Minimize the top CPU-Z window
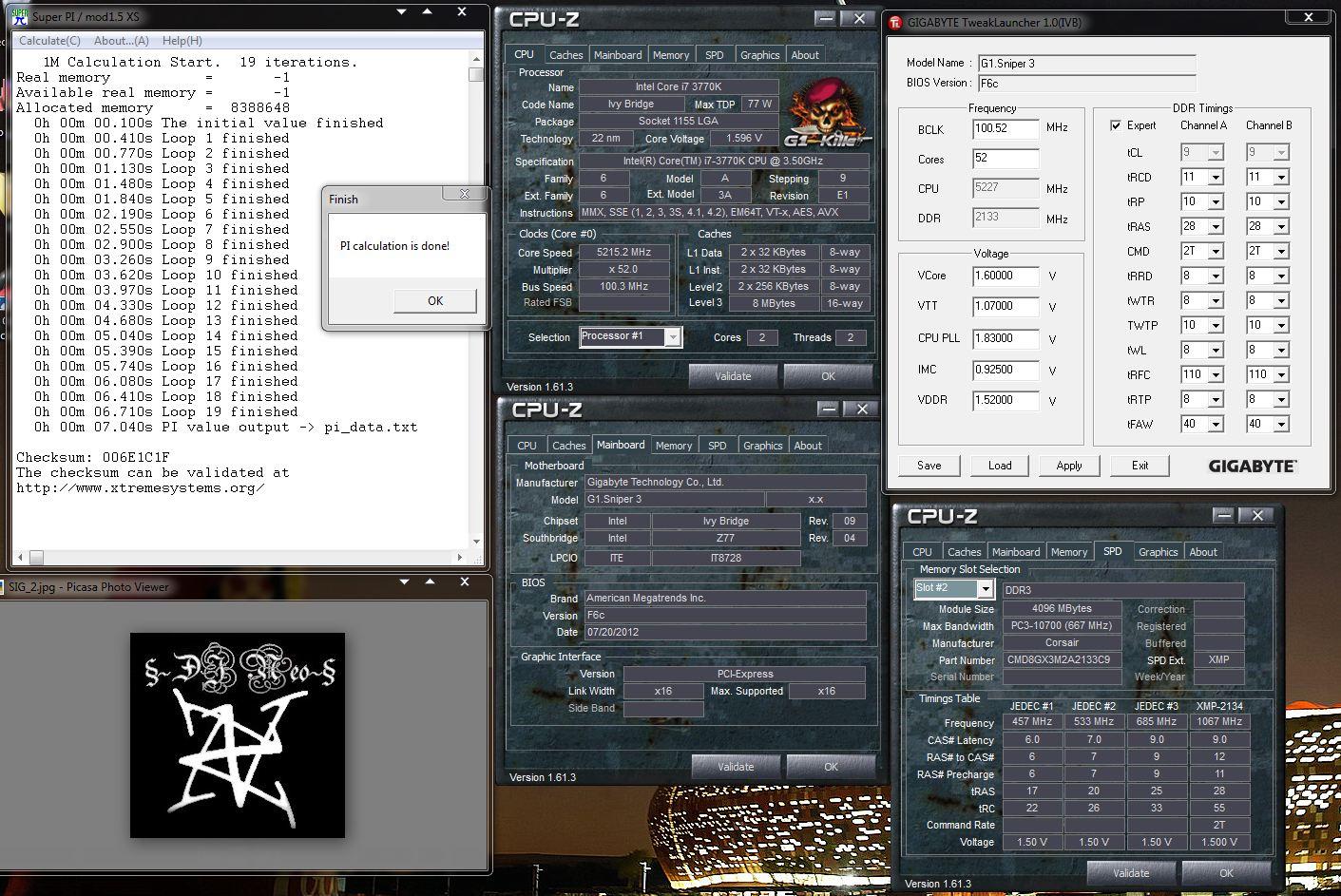Viewport: 1341px width, 896px height. [825, 18]
